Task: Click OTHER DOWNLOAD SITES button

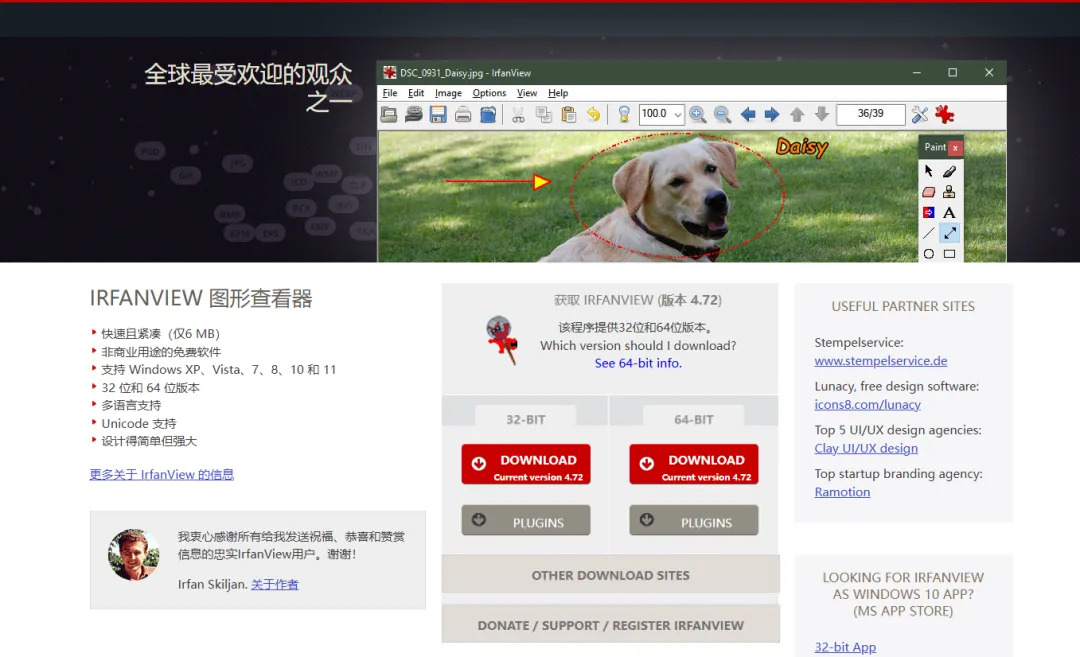Action: click(610, 574)
